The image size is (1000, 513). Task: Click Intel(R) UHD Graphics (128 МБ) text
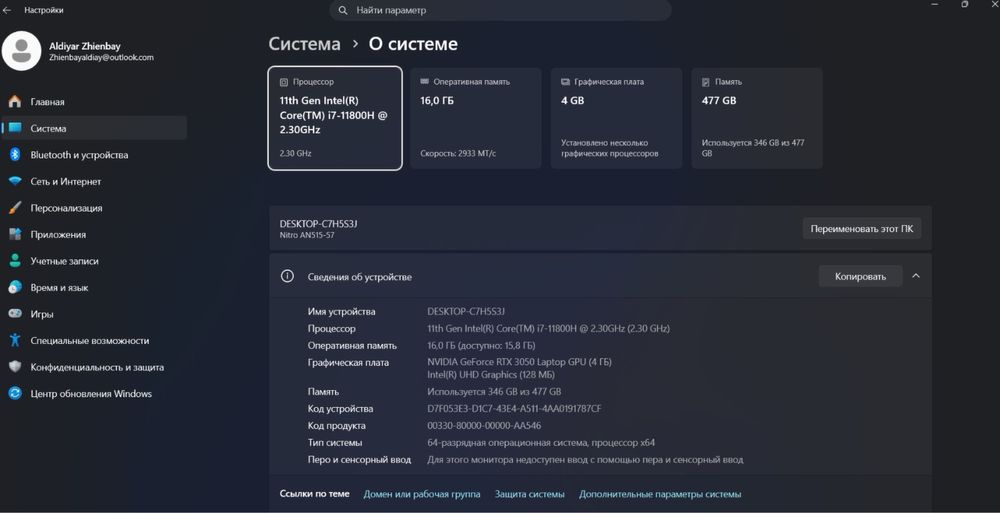(x=491, y=375)
